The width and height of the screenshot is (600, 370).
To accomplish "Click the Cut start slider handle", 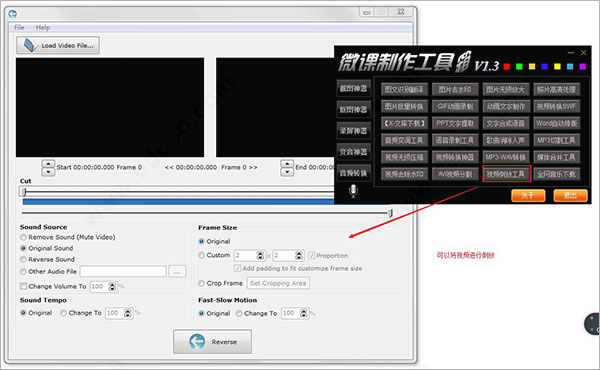I will pos(23,192).
